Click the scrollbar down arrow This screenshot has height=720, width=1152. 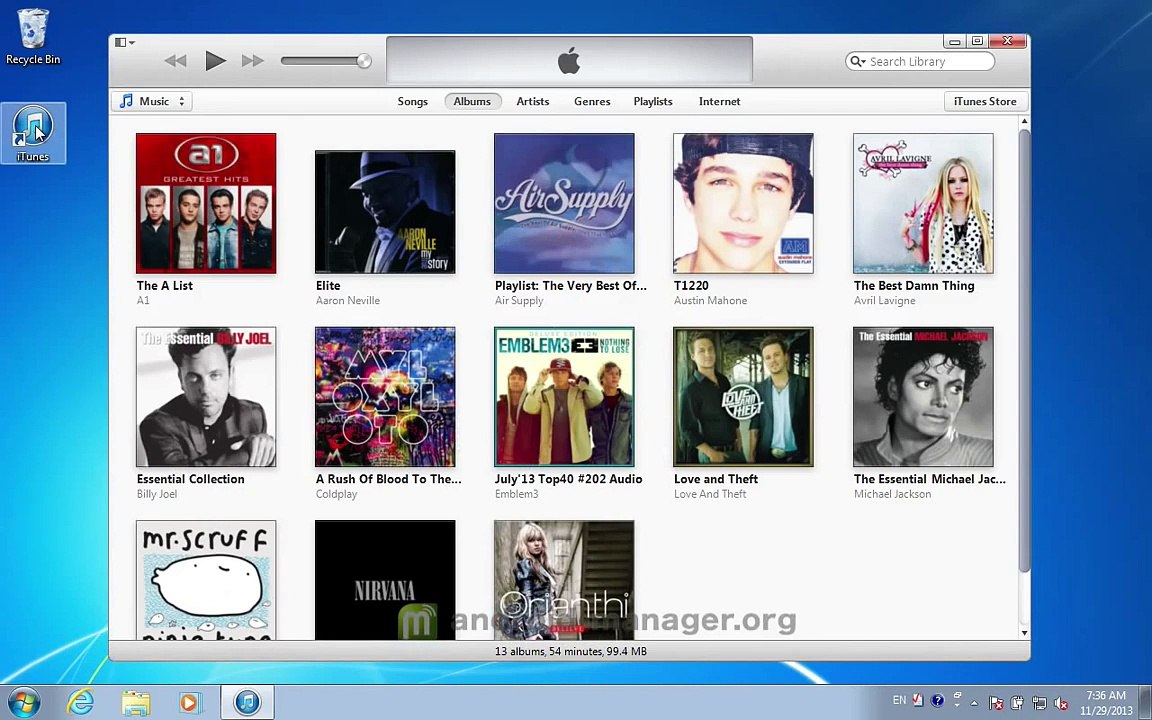coord(1024,633)
